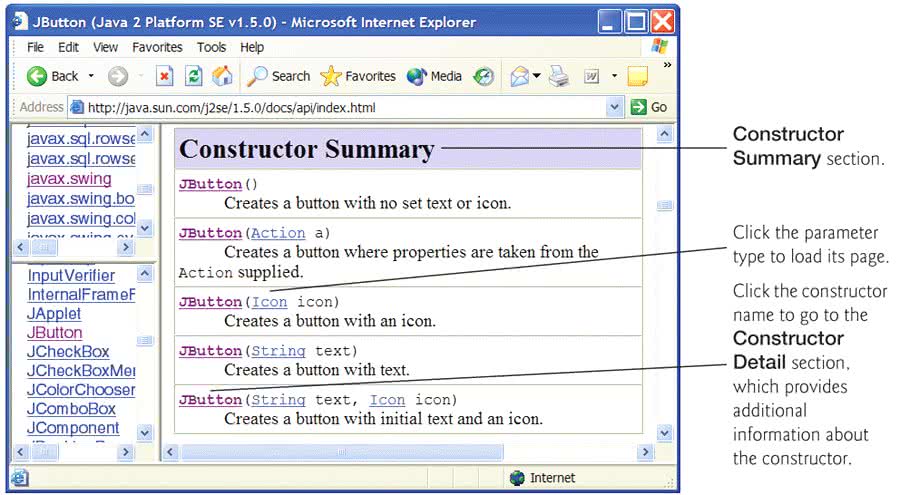This screenshot has width=900, height=495.
Task: Open the Edit with Word dropdown arrow
Action: pos(614,76)
